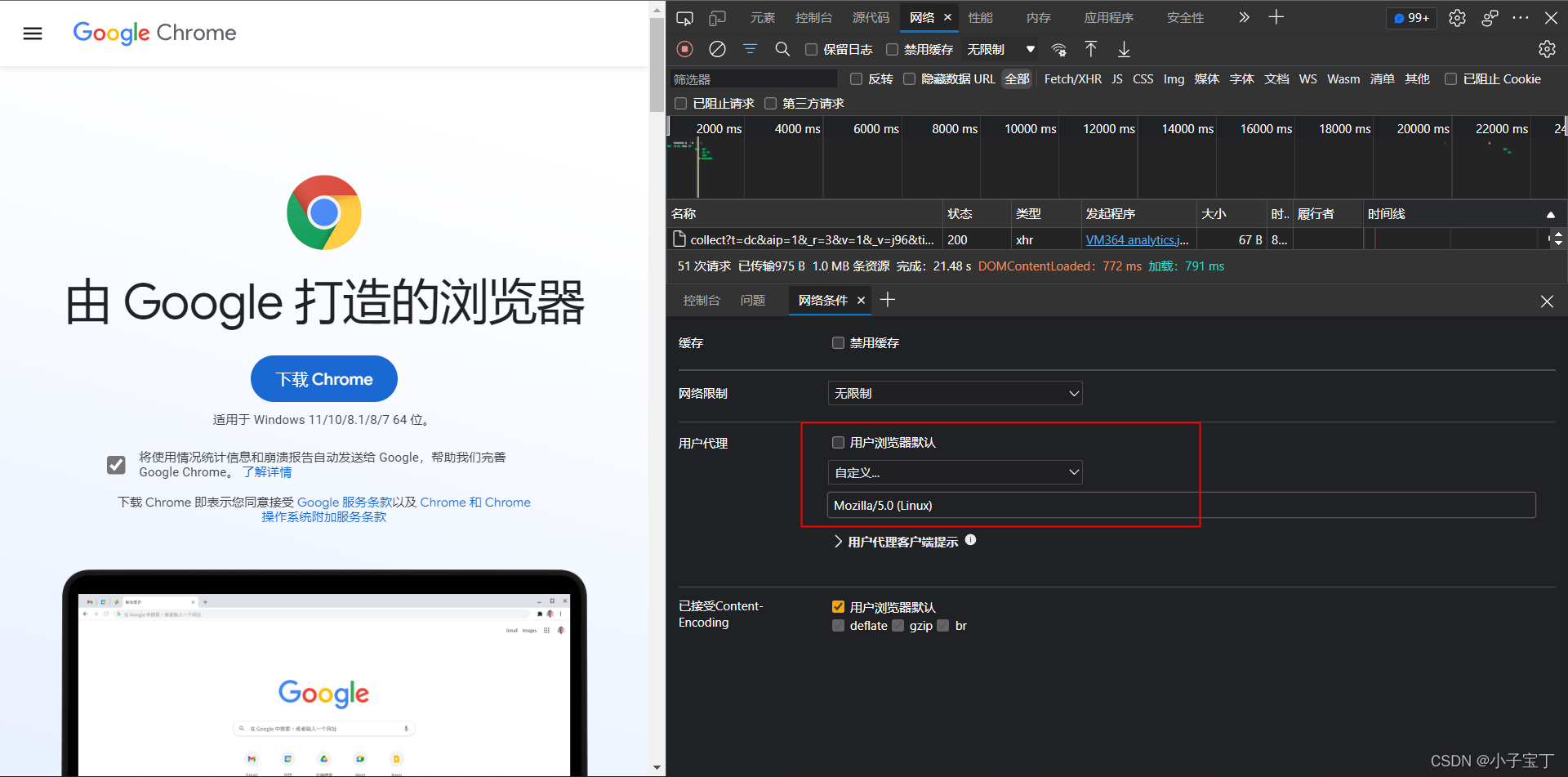This screenshot has width=1568, height=777.
Task: Open Console tab in drawer
Action: pos(702,300)
